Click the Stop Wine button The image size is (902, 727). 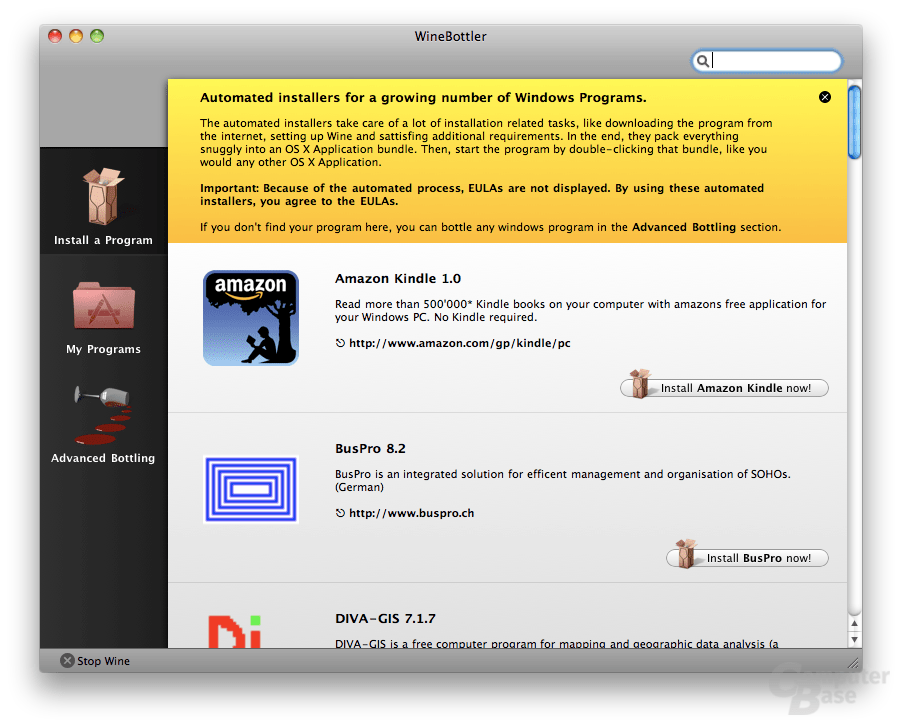click(x=95, y=661)
